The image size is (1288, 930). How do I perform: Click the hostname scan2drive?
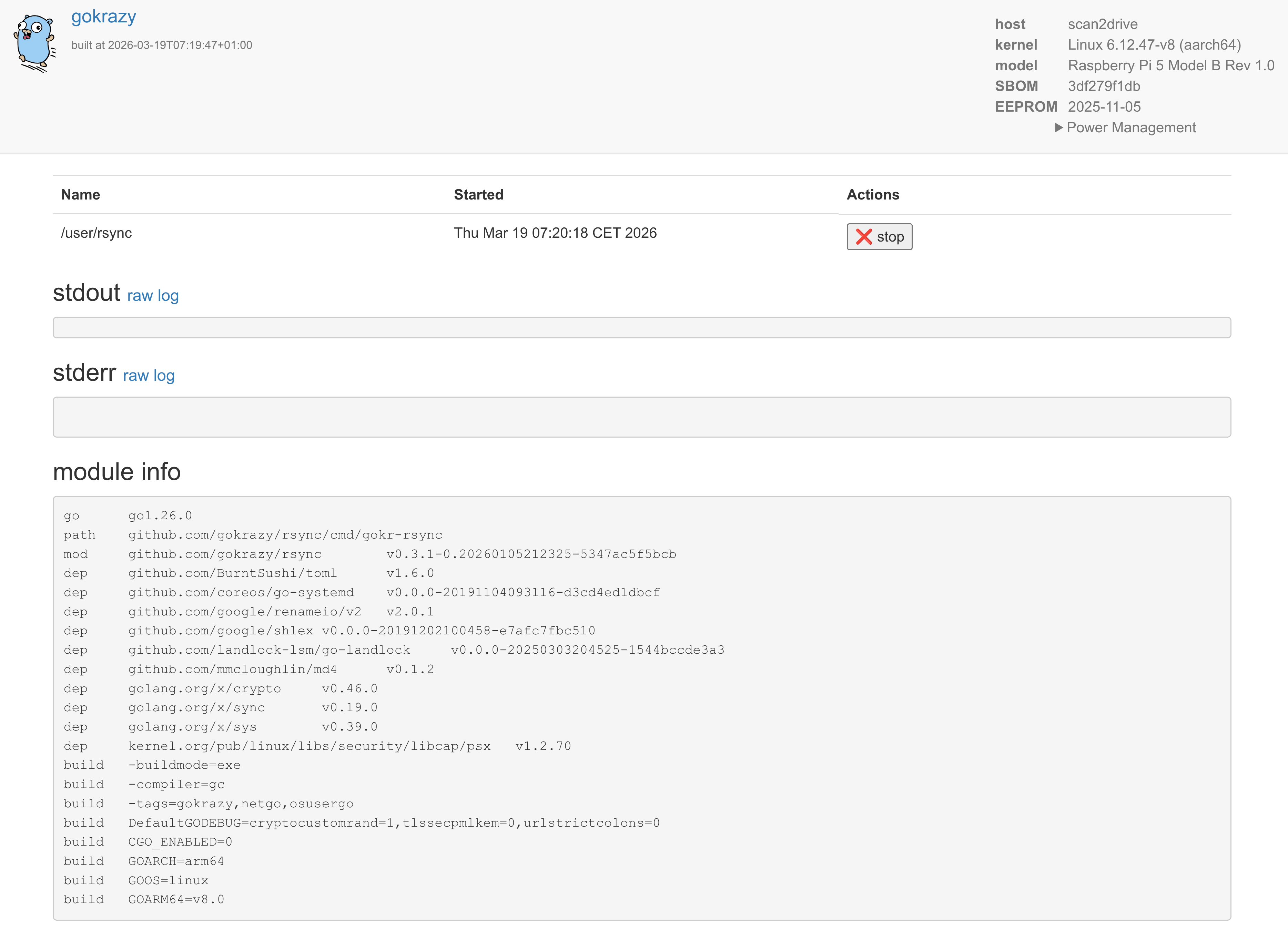coord(1102,24)
